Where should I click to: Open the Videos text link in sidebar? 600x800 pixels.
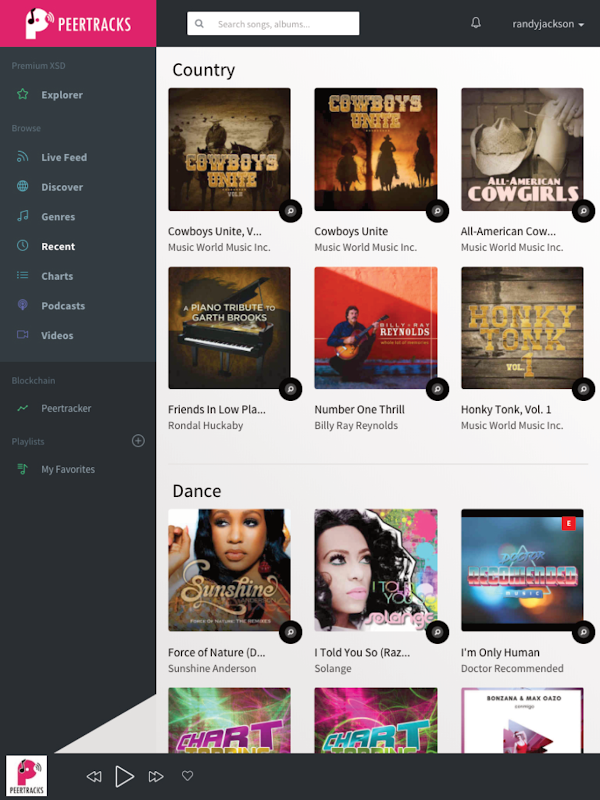pos(57,335)
